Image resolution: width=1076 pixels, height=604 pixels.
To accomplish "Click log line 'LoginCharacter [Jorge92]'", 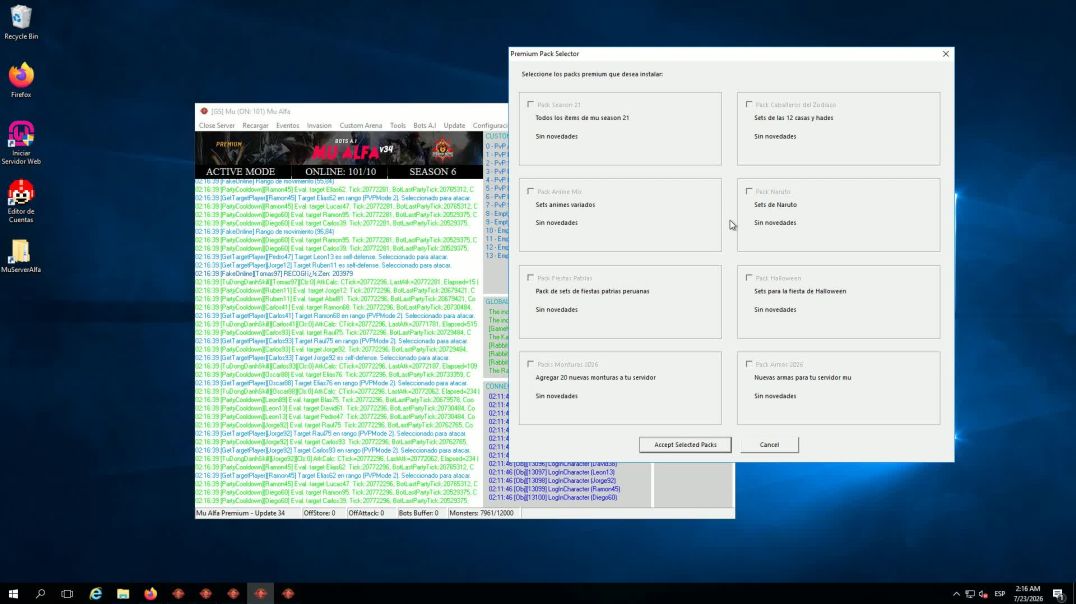I will pos(552,481).
